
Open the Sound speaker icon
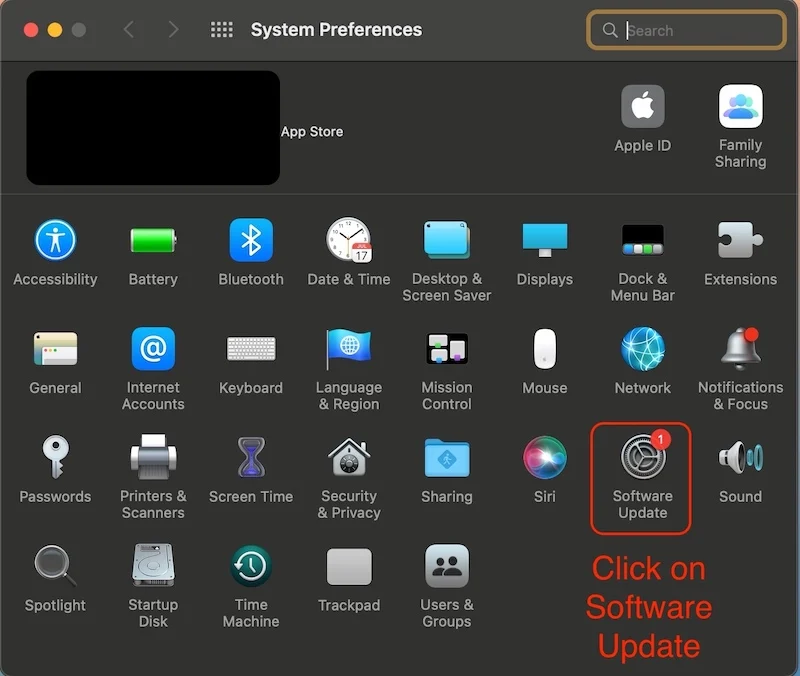point(740,457)
